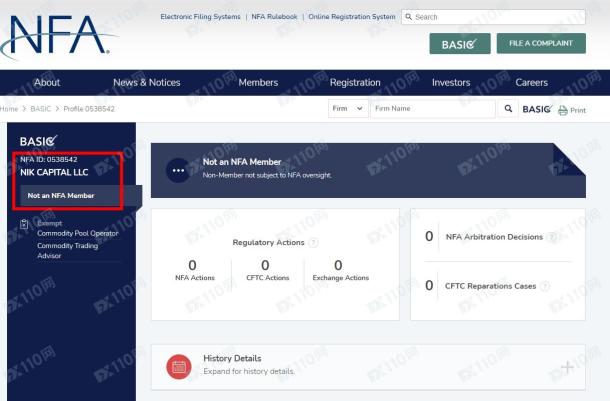The image size is (610, 401).
Task: Click Profile 0538542 in the breadcrumb
Action: coord(89,109)
